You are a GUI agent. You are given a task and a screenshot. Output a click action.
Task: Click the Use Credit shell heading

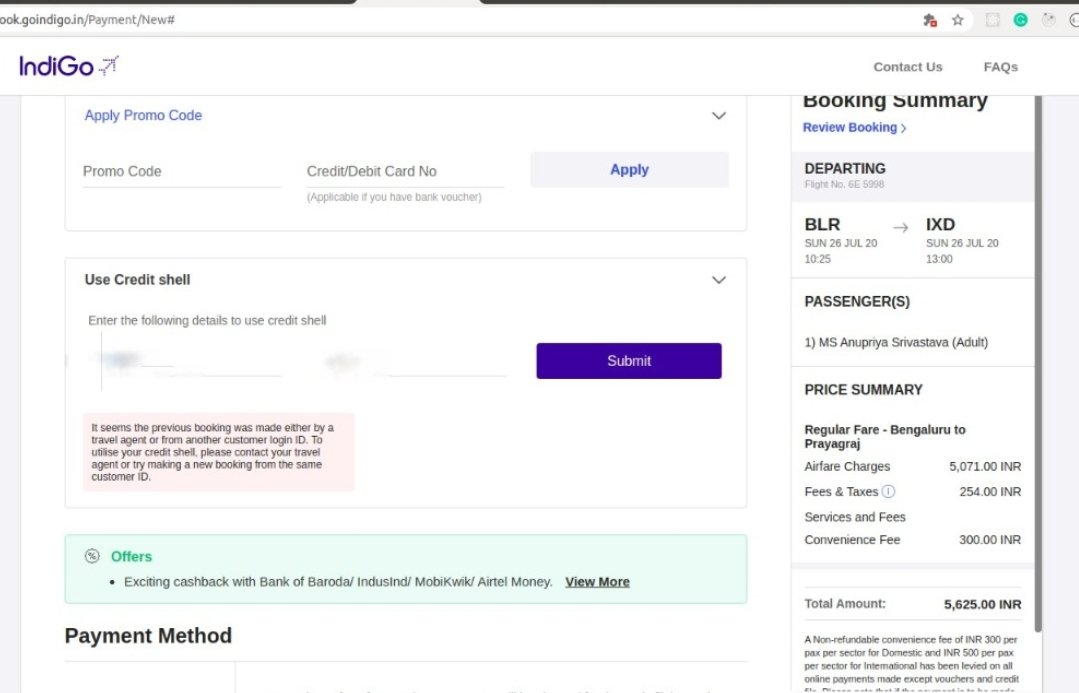[x=137, y=279]
